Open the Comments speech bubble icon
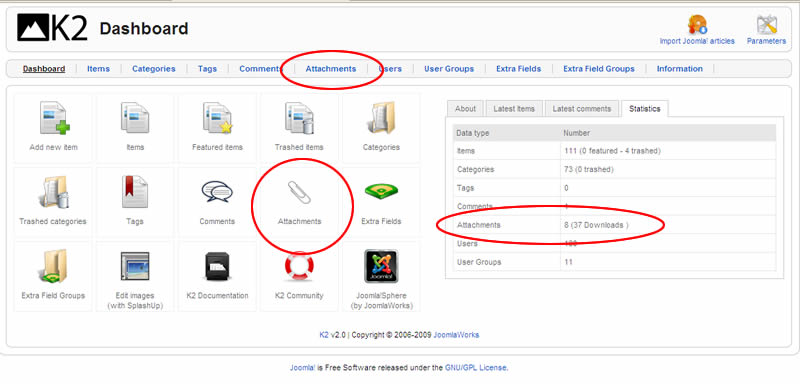Image resolution: width=800 pixels, height=384 pixels. click(x=217, y=192)
